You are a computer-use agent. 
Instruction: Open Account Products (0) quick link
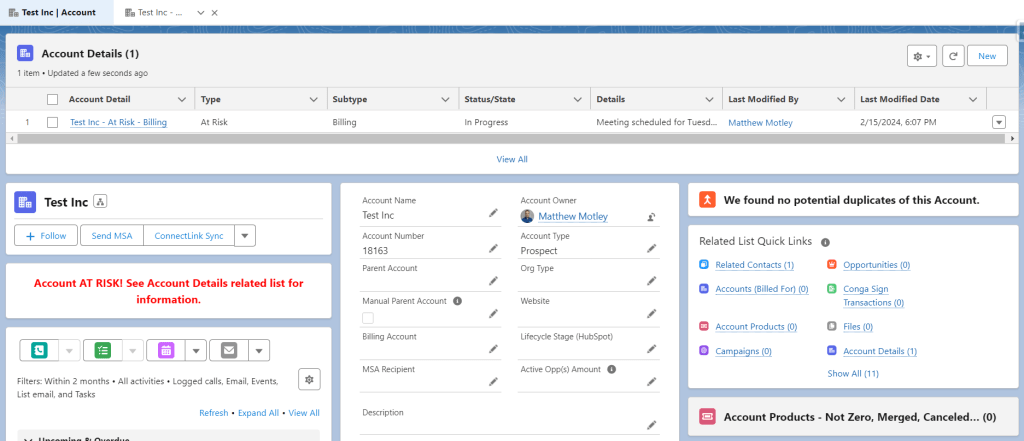click(x=756, y=326)
